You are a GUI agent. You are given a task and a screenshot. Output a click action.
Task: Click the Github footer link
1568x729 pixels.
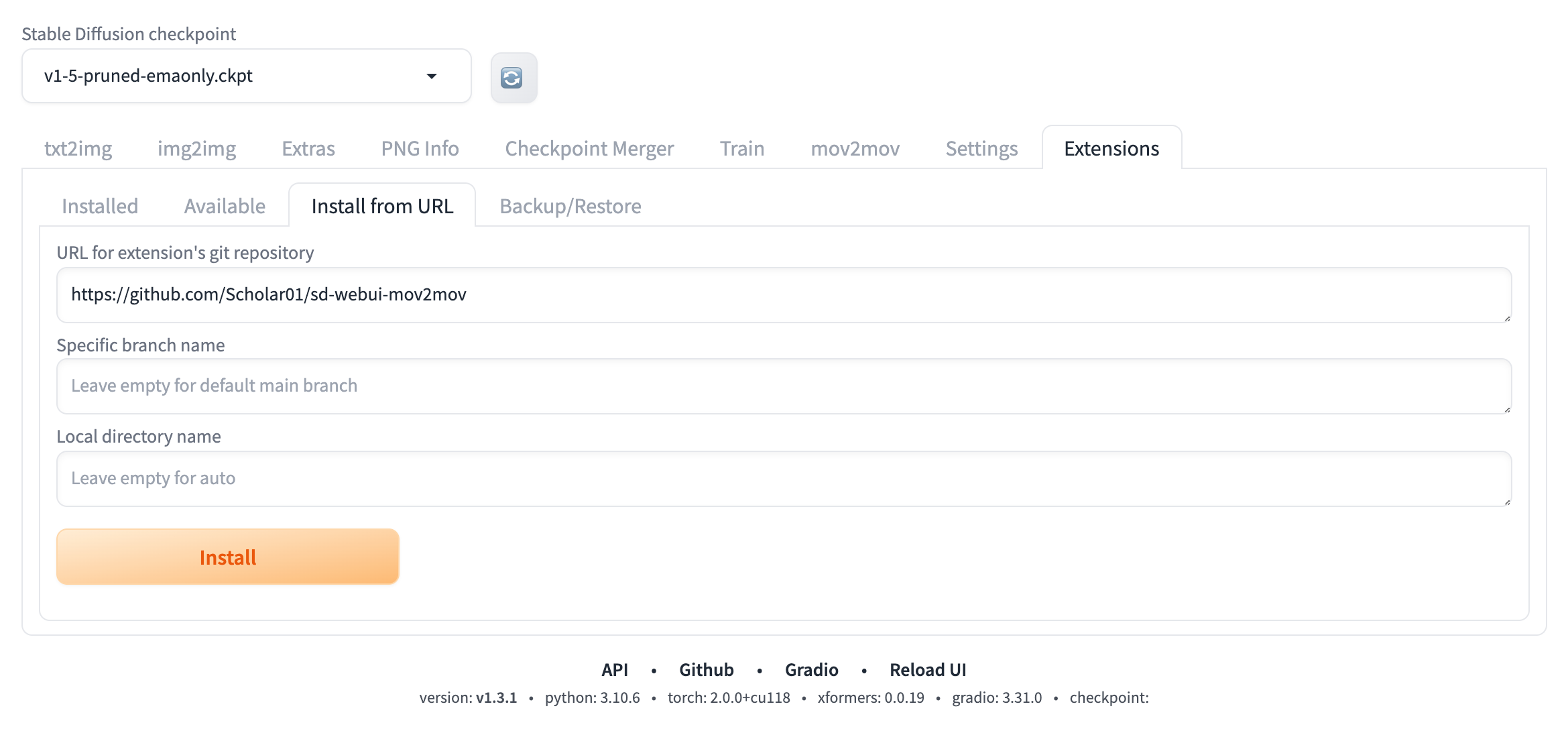706,670
